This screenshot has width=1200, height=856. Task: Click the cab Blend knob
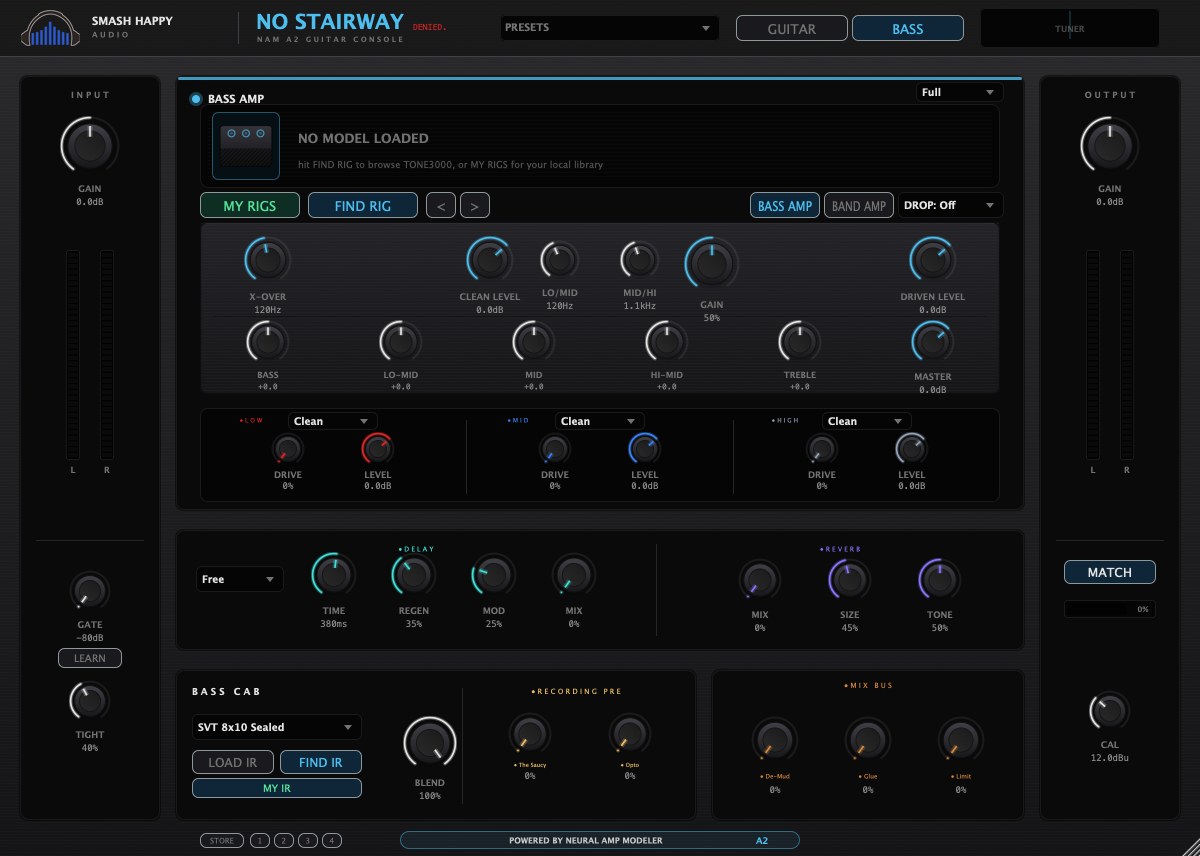pyautogui.click(x=430, y=743)
